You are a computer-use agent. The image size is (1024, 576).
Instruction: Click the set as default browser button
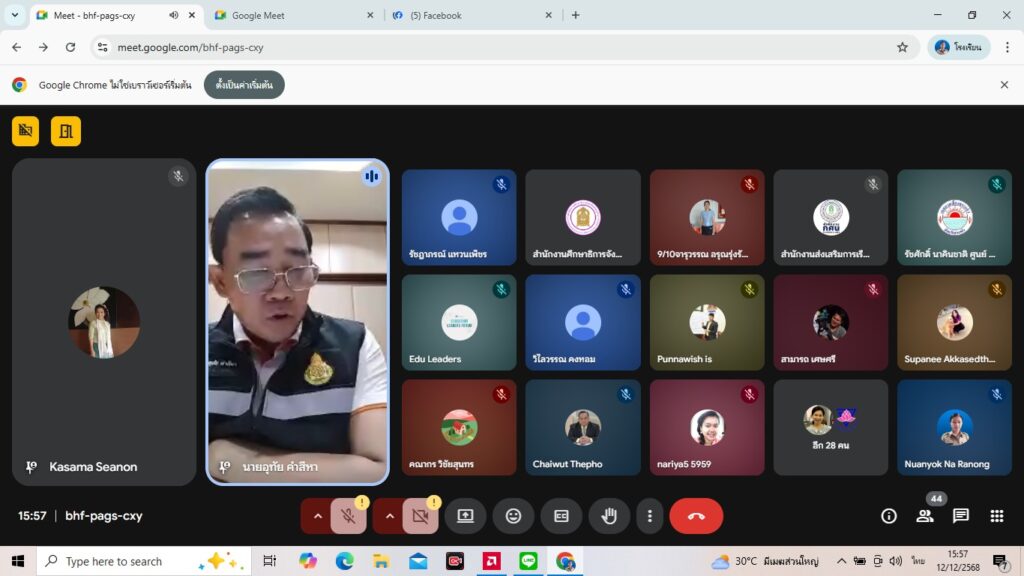[244, 85]
